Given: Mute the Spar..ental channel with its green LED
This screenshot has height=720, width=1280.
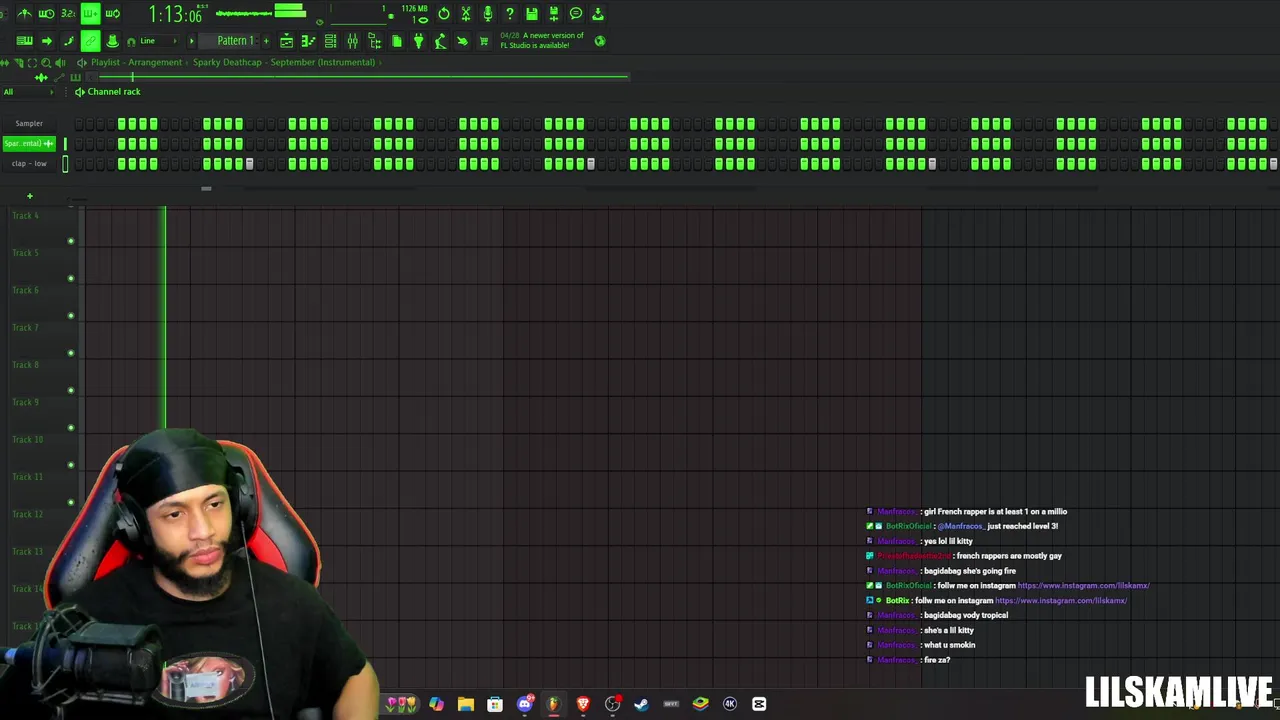Looking at the screenshot, I should point(65,144).
